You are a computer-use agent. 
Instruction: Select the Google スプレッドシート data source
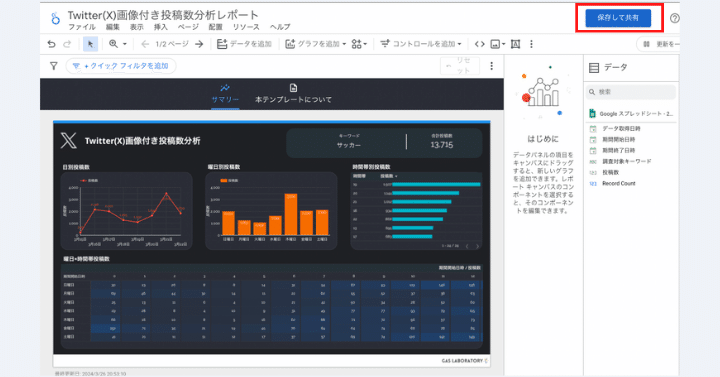click(631, 113)
